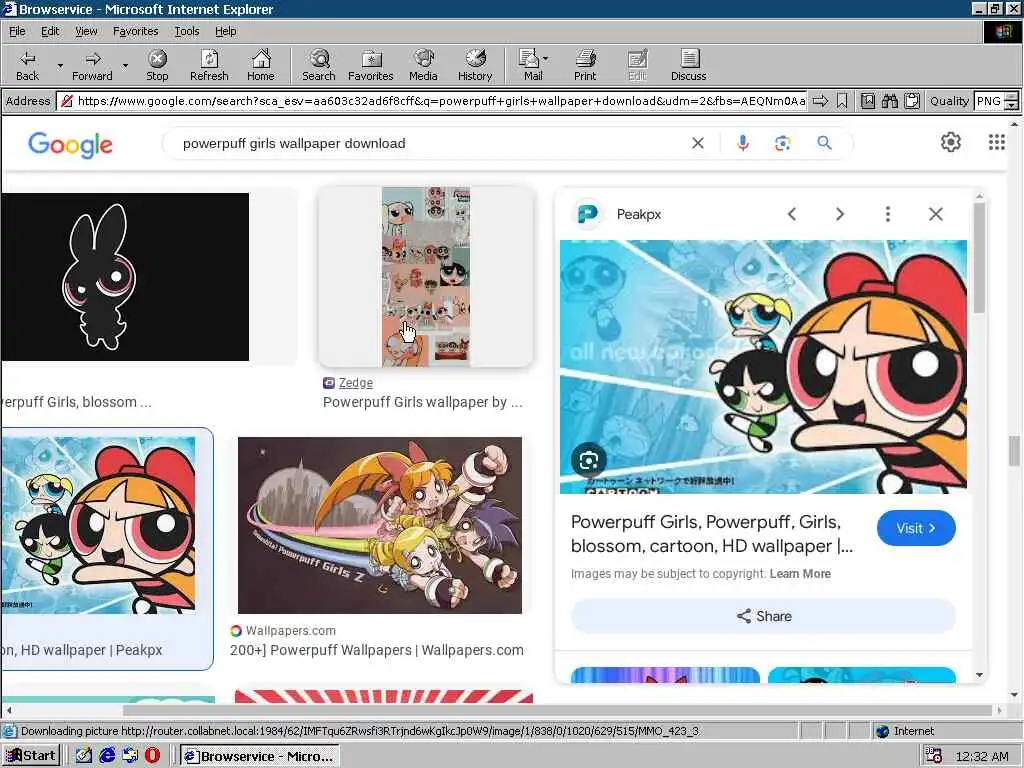Viewport: 1024px width, 768px height.
Task: Click the Zedge source link
Action: (355, 383)
